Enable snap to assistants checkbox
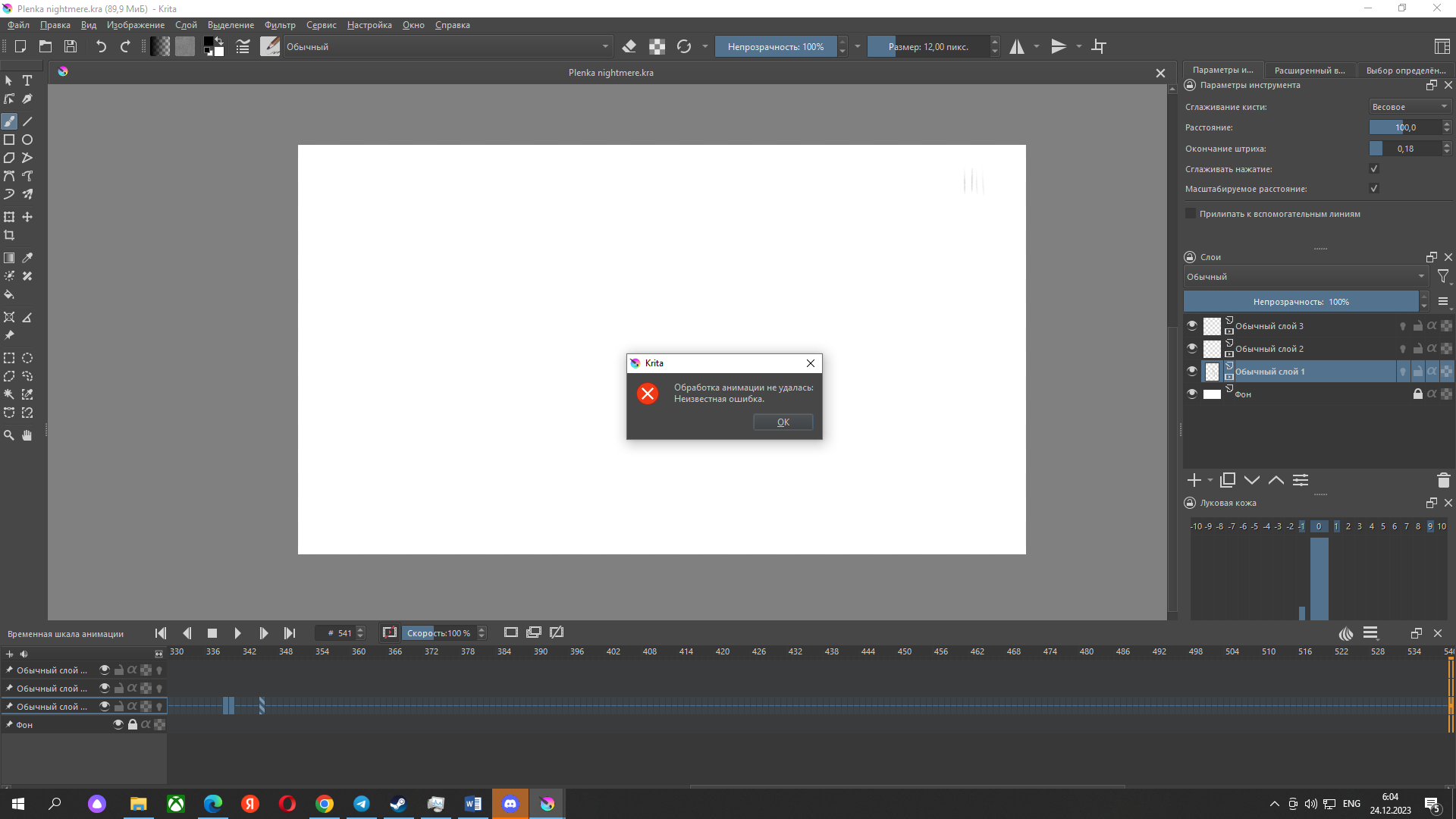This screenshot has width=1456, height=819. coord(1191,214)
